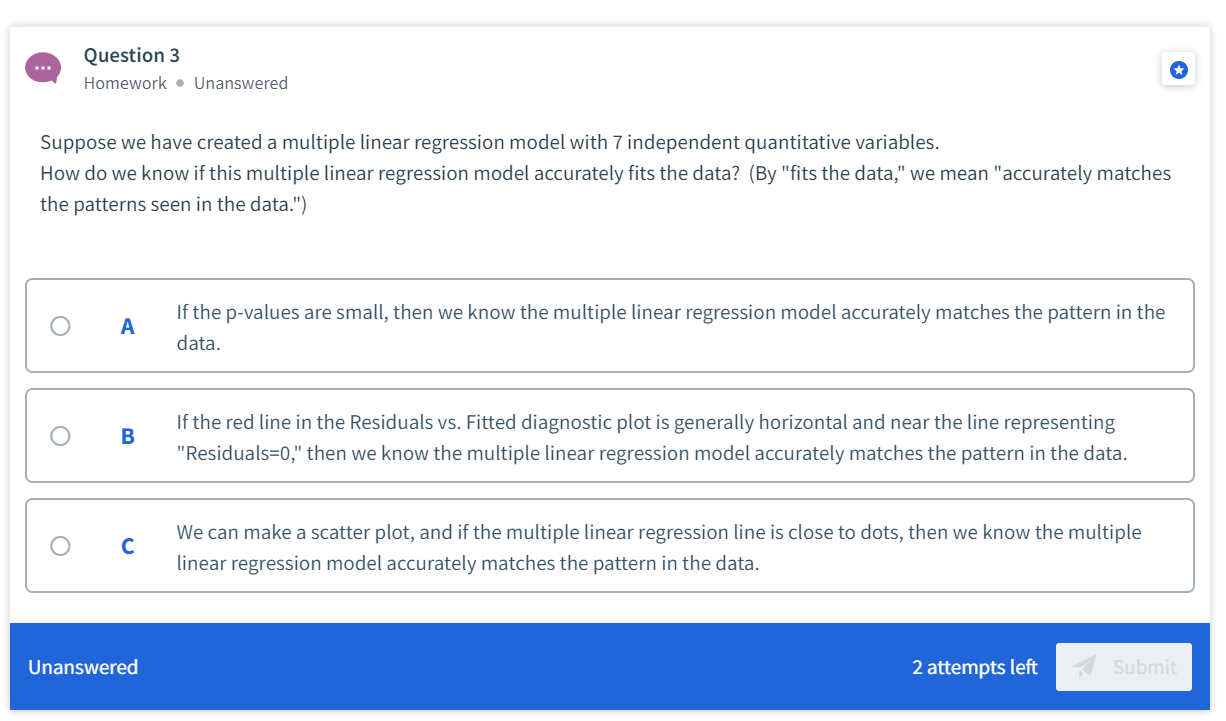Click the paper plane icon on Submit
1226x721 pixels.
click(x=1084, y=666)
